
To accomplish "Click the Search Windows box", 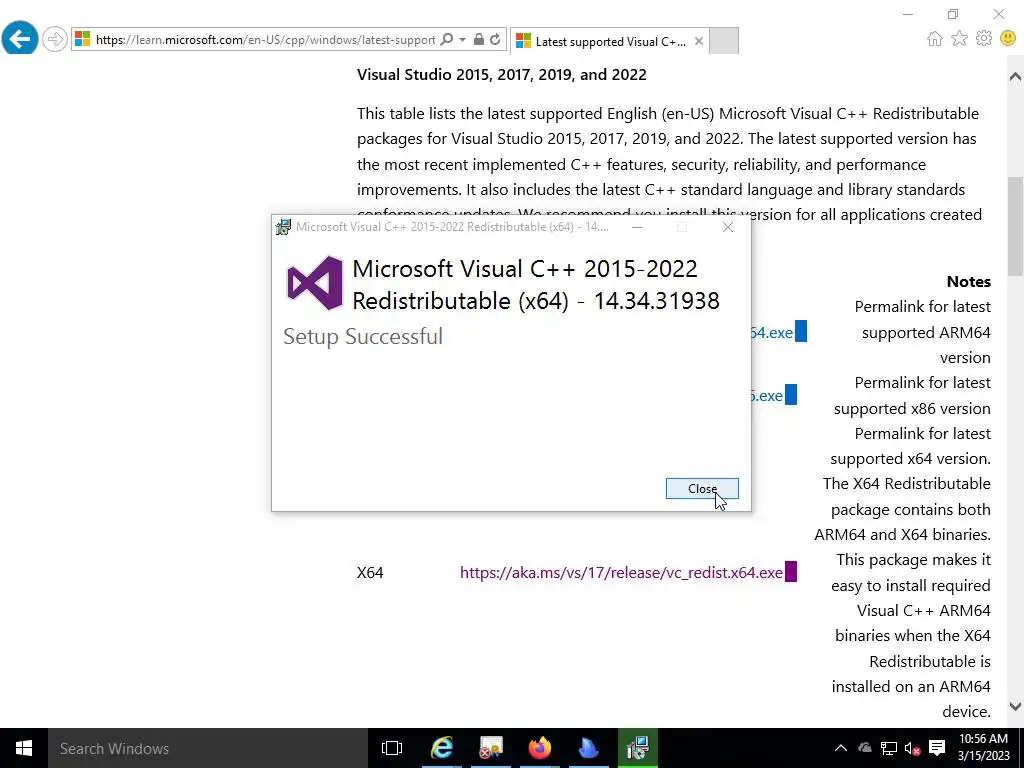I will [208, 748].
